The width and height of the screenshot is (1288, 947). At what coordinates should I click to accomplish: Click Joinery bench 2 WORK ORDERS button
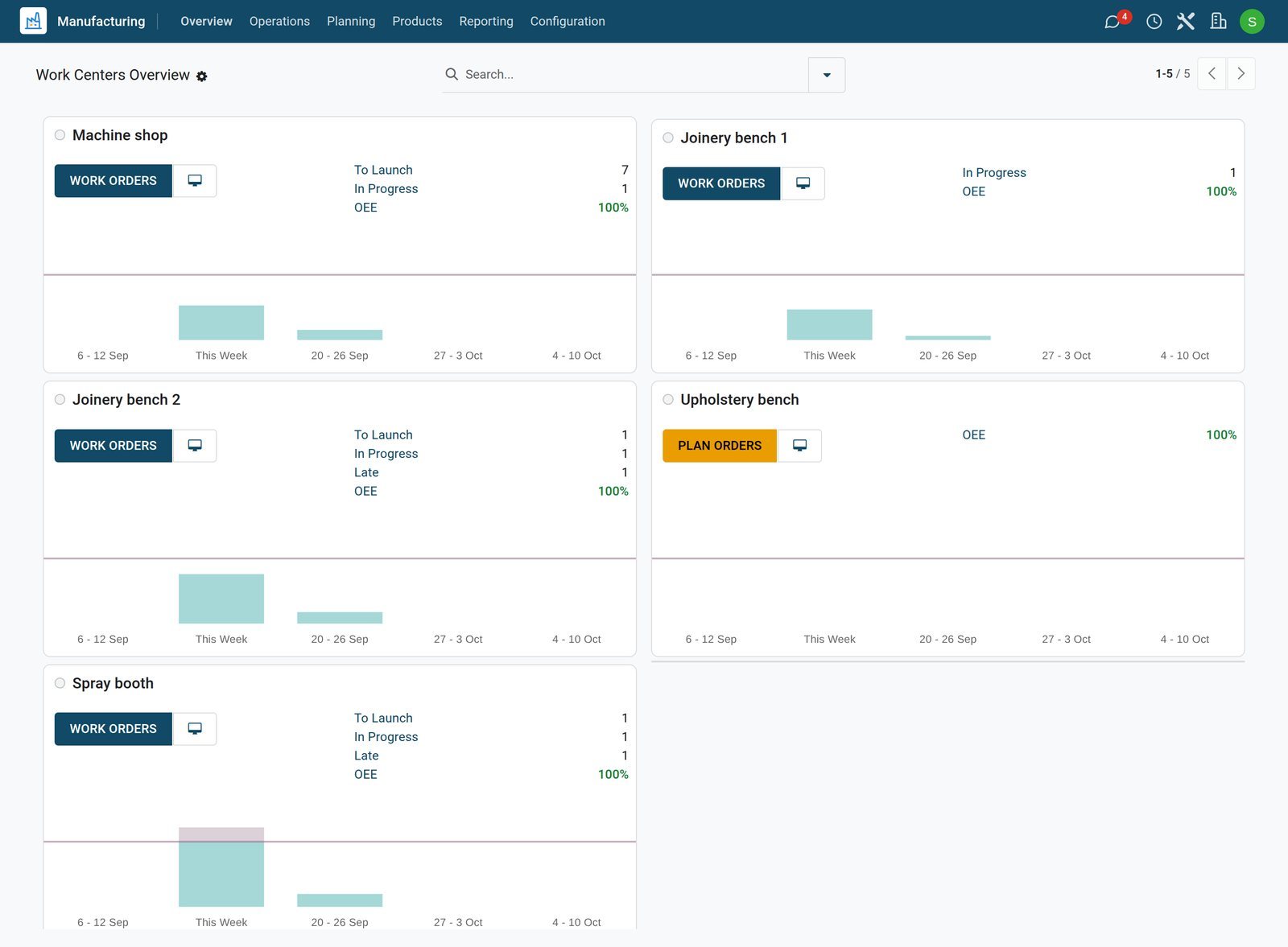[114, 446]
